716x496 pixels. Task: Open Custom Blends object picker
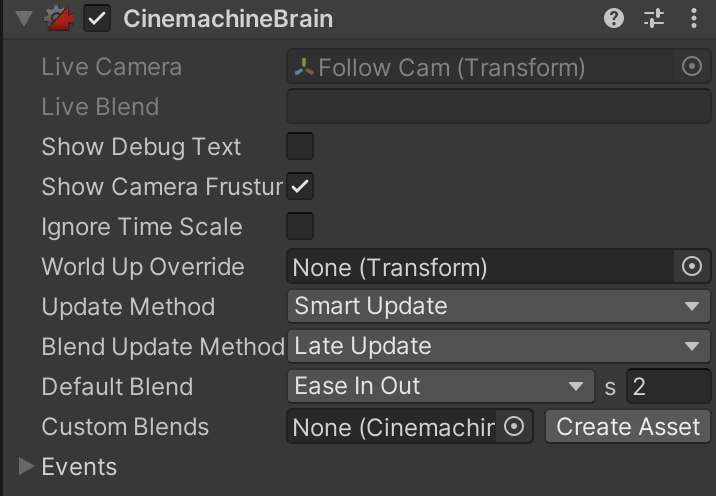(514, 427)
